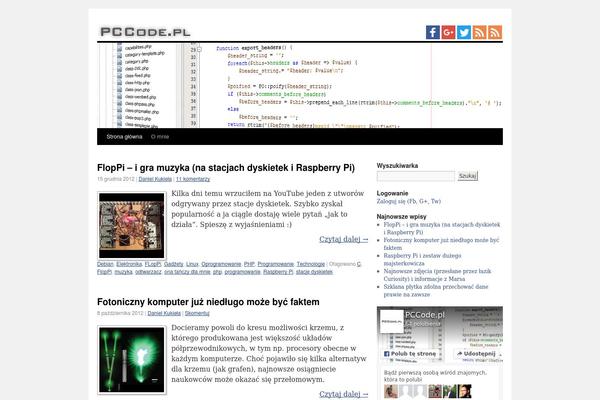The image size is (600, 400).
Task: Click the search input field
Action: pyautogui.click(x=416, y=176)
